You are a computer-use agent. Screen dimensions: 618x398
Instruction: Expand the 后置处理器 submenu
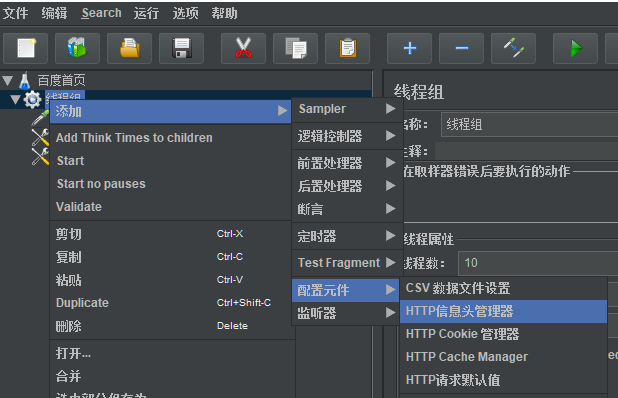coord(347,186)
